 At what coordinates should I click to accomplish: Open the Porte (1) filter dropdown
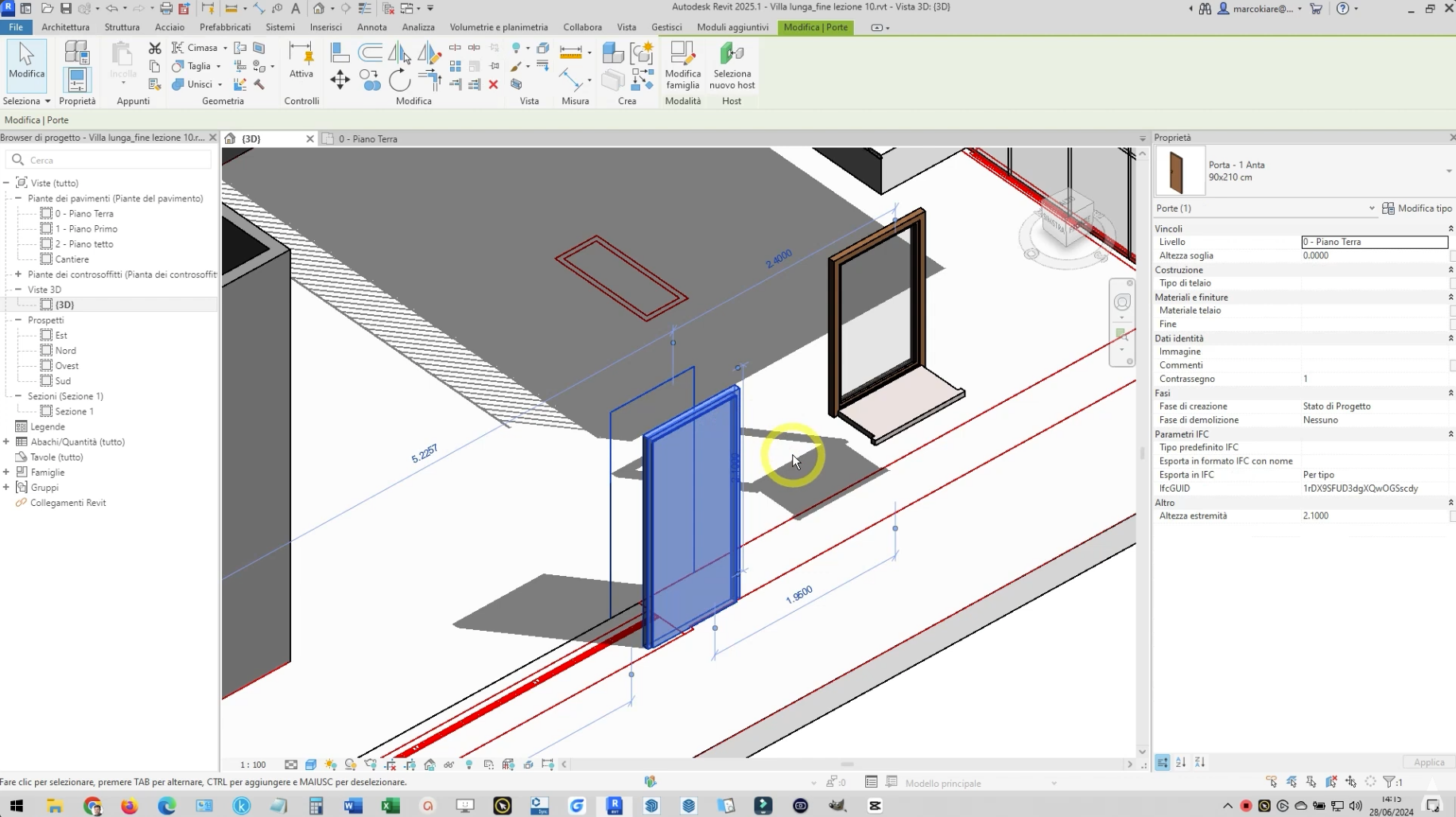coord(1371,208)
